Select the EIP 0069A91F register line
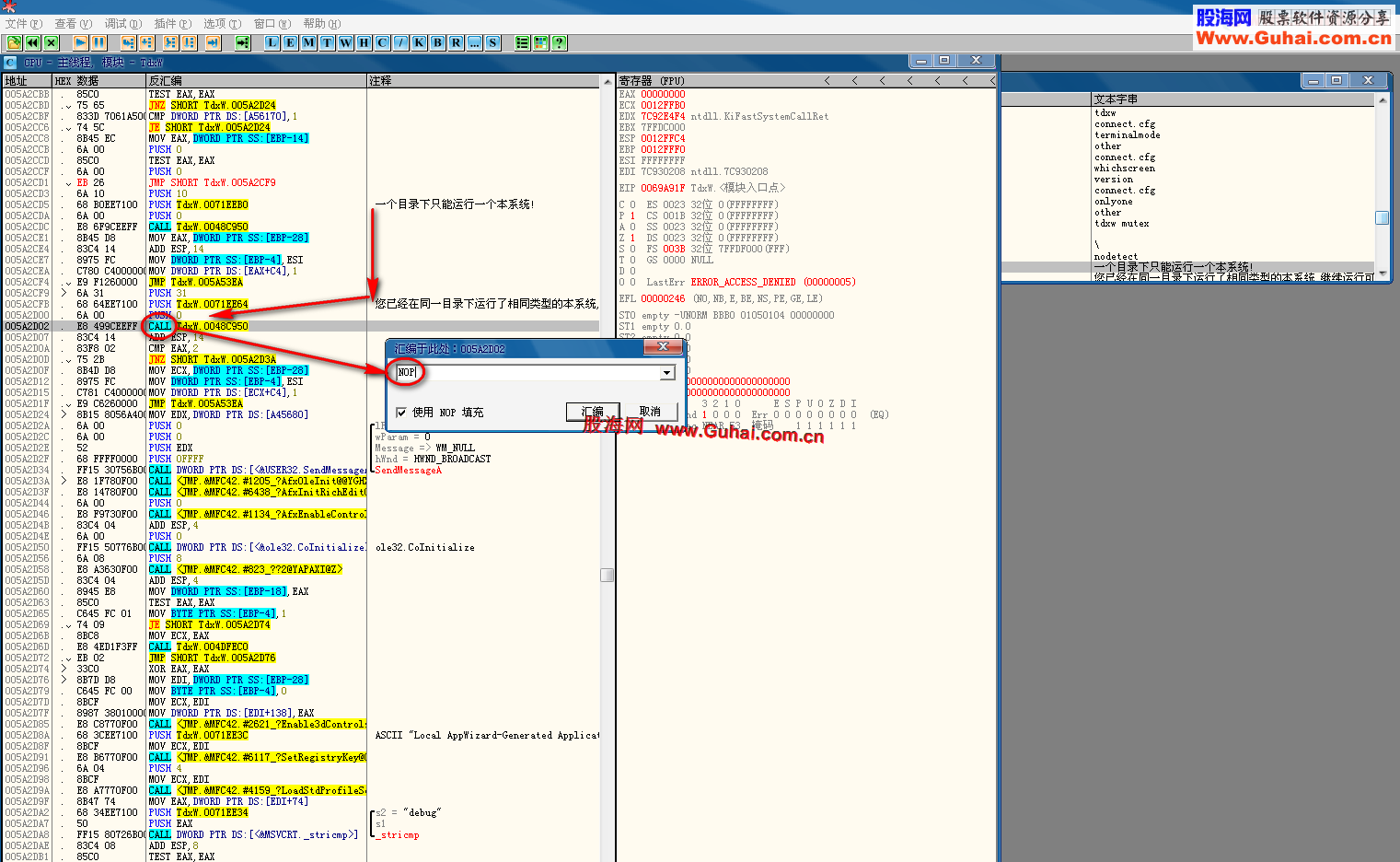Image resolution: width=1400 pixels, height=862 pixels. (x=700, y=188)
